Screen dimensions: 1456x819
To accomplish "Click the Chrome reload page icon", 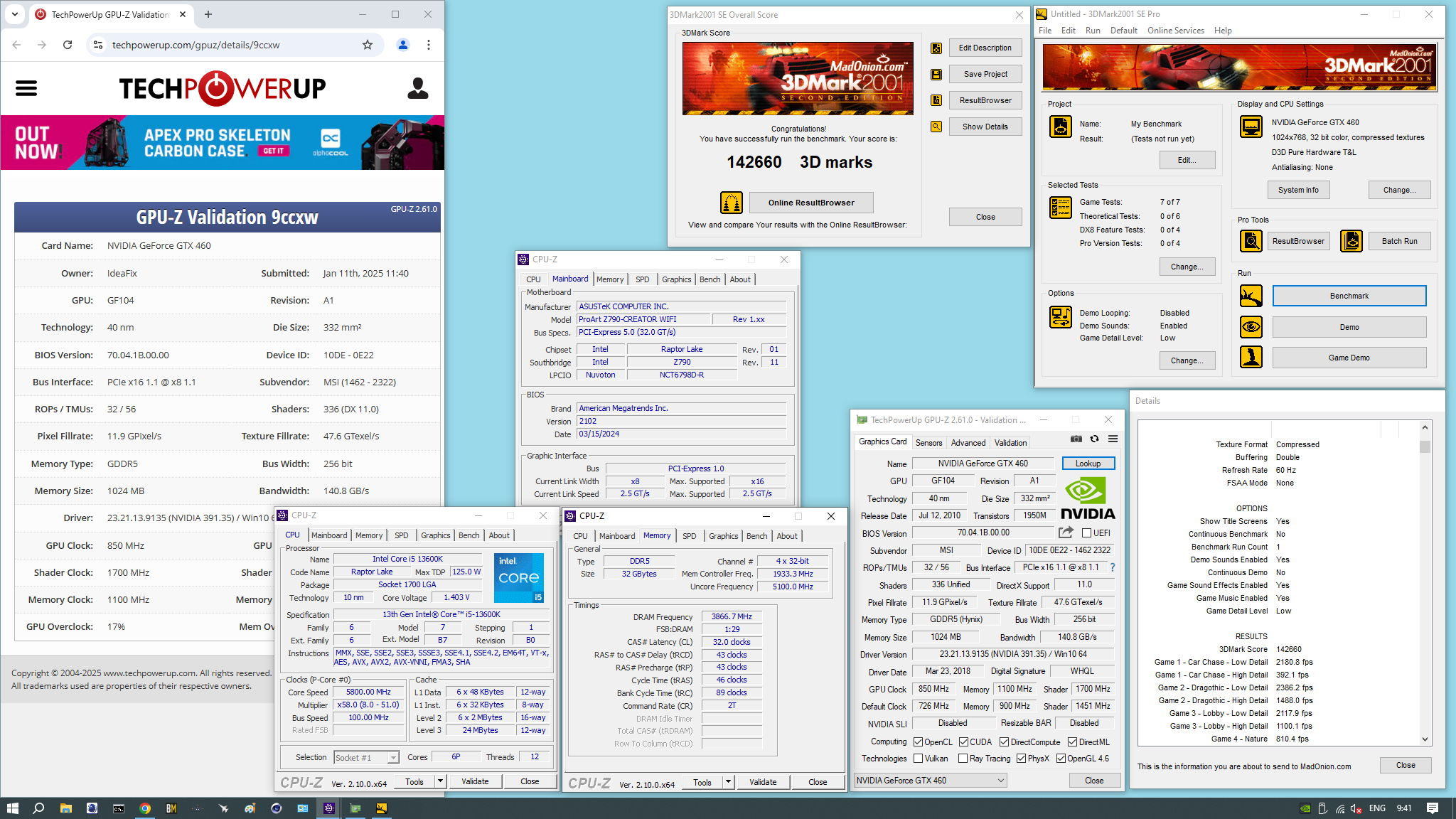I will [68, 45].
